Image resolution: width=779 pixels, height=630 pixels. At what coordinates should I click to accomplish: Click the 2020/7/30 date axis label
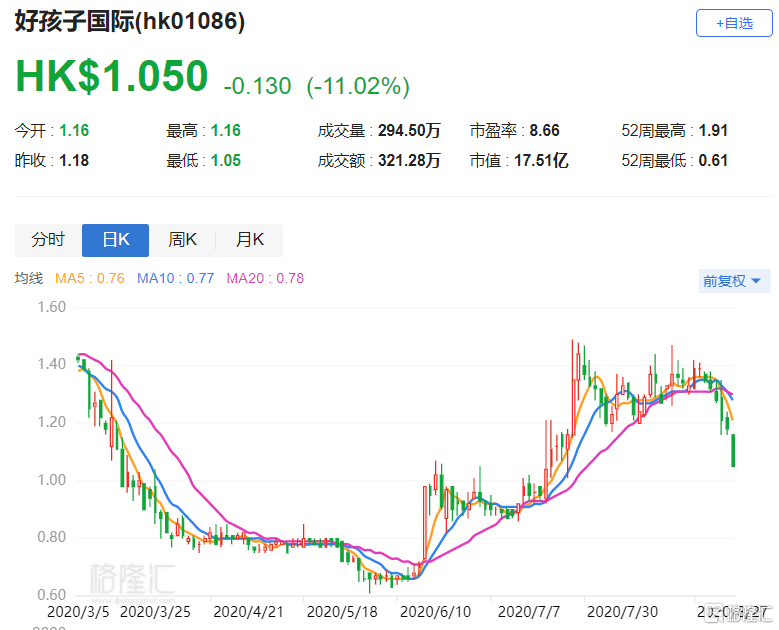tap(622, 612)
